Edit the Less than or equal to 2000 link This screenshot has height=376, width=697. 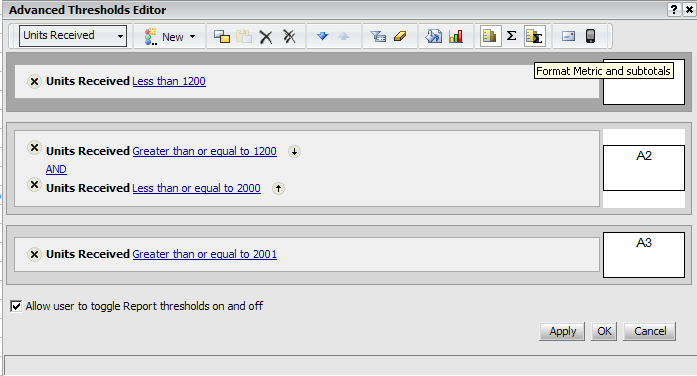tap(196, 188)
